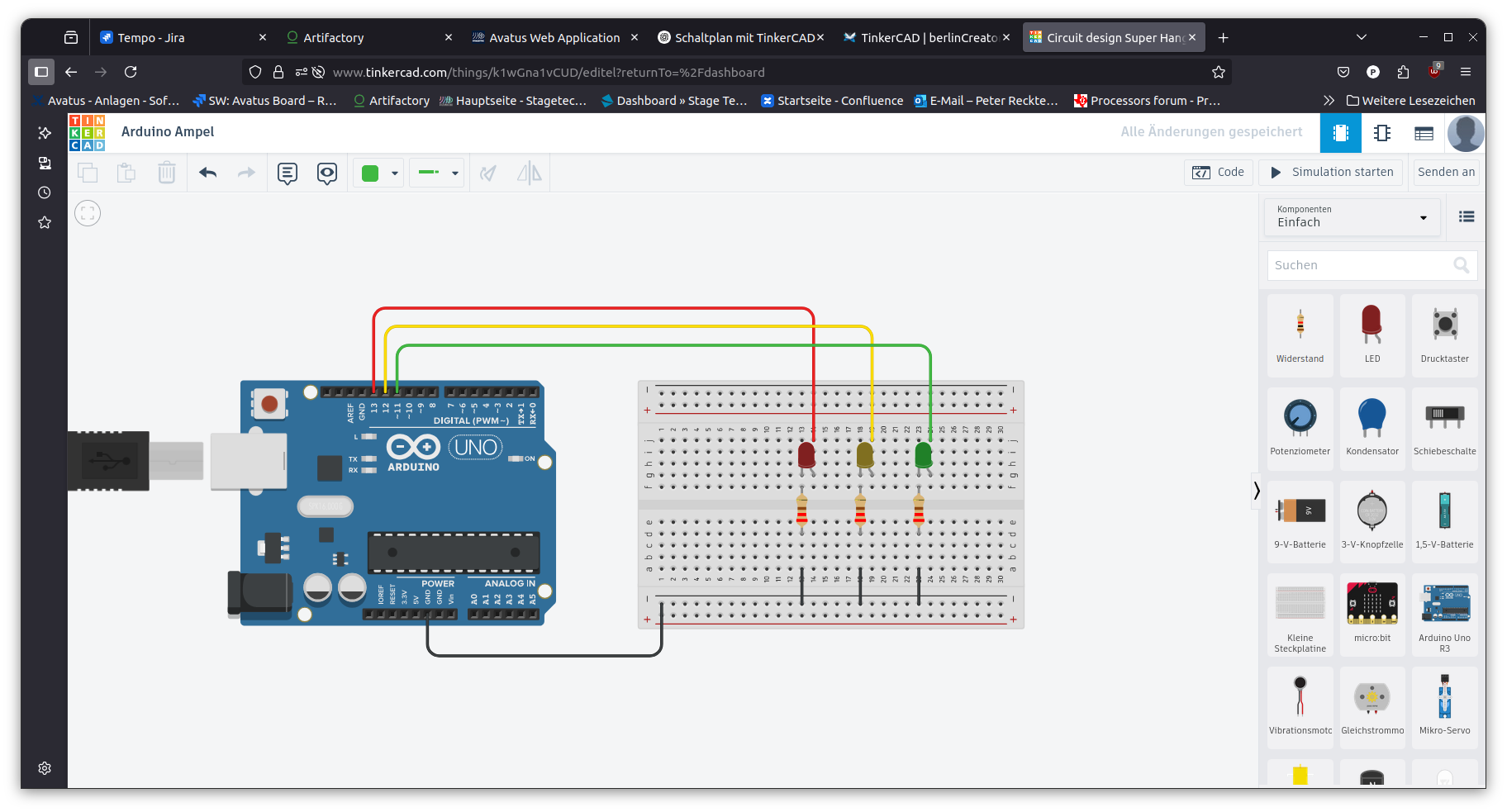
Task: Click the mirror flip icon
Action: (529, 173)
